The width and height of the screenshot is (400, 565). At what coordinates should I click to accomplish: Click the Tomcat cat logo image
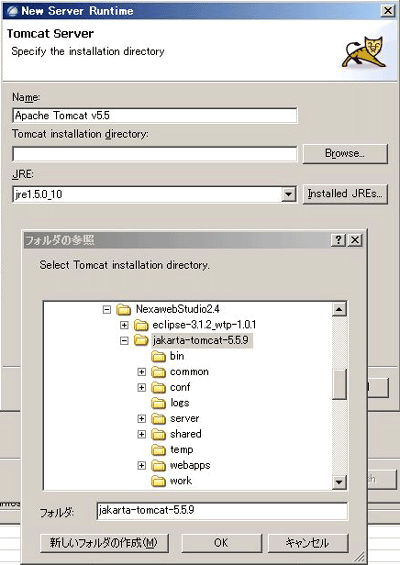coord(364,52)
